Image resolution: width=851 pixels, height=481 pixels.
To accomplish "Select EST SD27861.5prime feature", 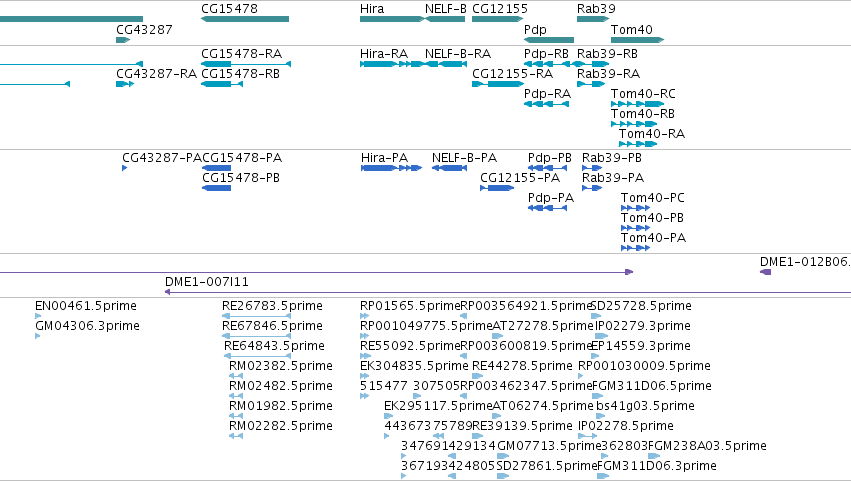I will tap(503, 477).
